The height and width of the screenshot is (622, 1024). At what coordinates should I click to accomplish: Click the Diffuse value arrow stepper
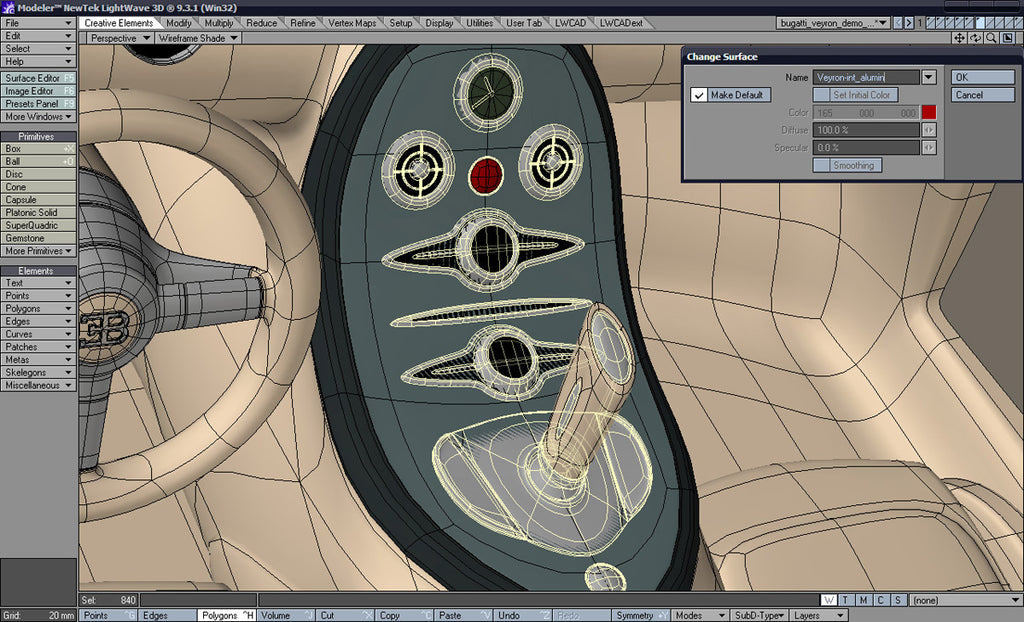click(x=929, y=130)
